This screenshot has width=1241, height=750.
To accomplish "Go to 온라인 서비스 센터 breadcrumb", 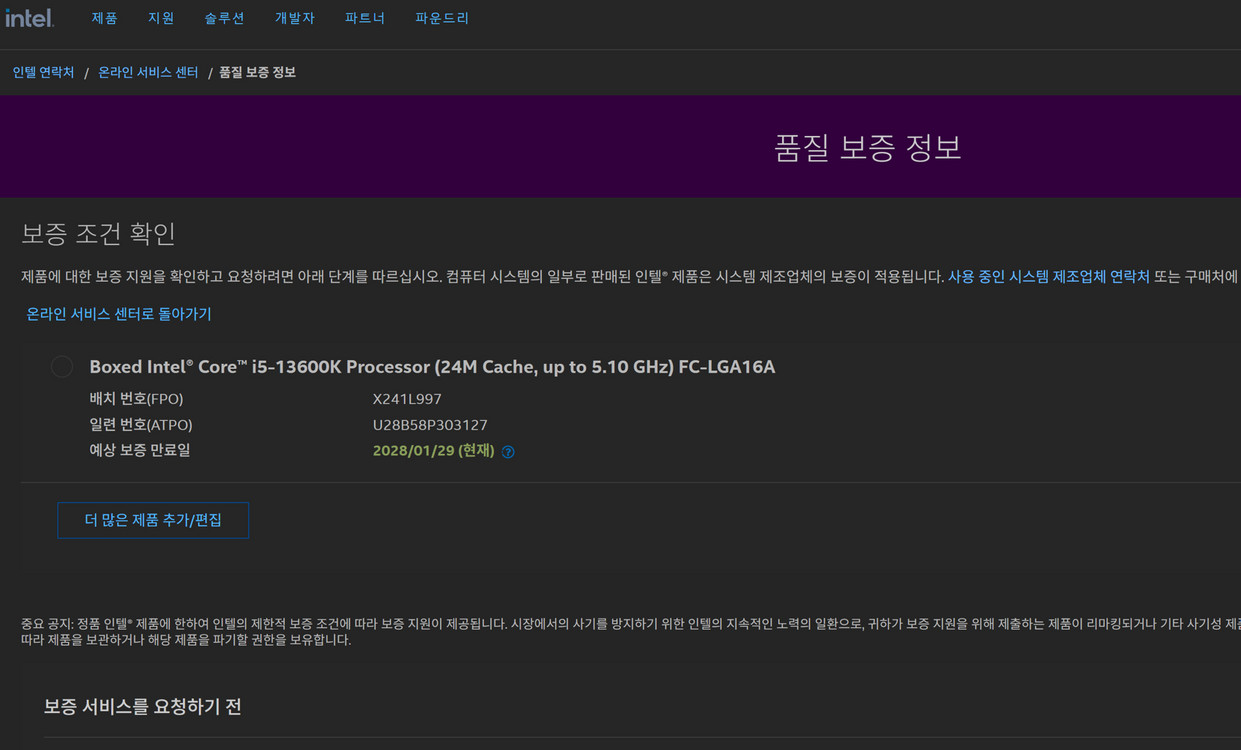I will pos(148,73).
